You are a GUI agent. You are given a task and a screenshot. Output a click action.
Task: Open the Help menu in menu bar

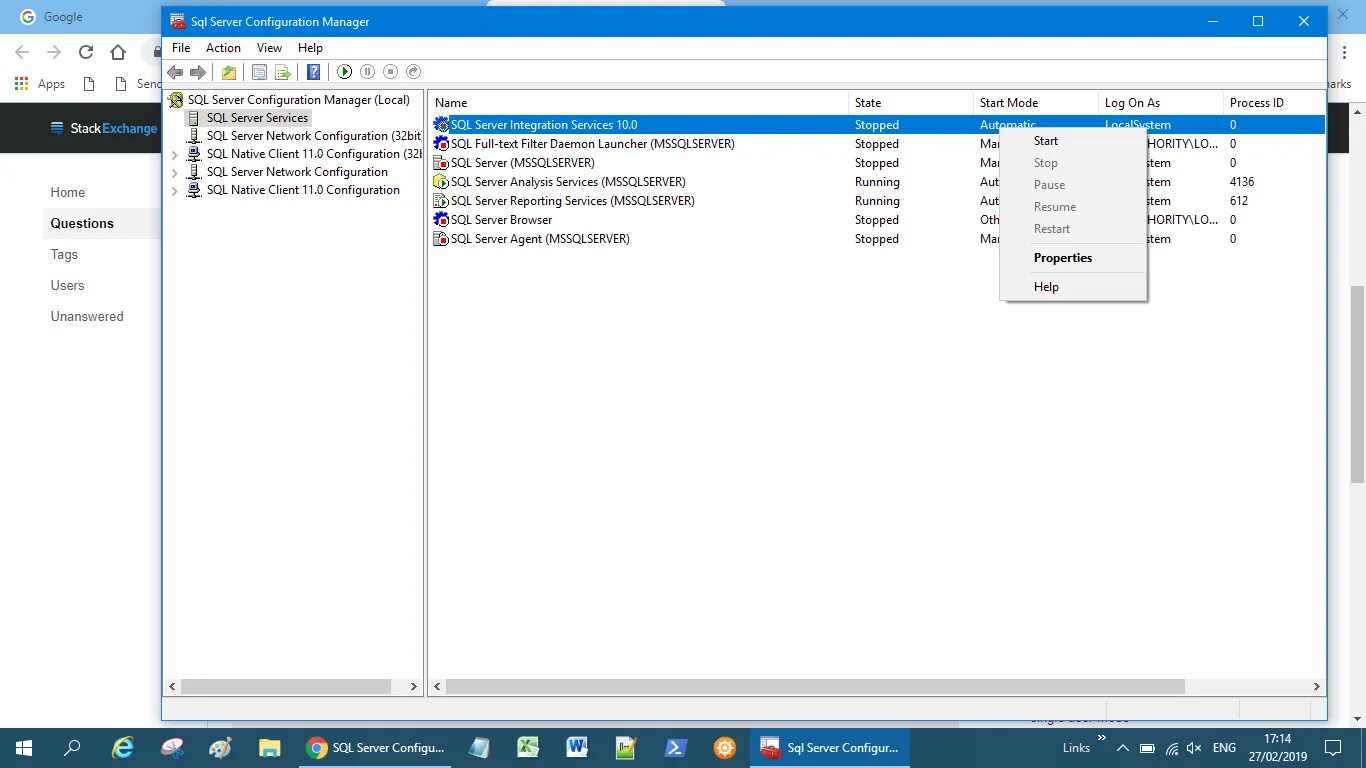310,47
